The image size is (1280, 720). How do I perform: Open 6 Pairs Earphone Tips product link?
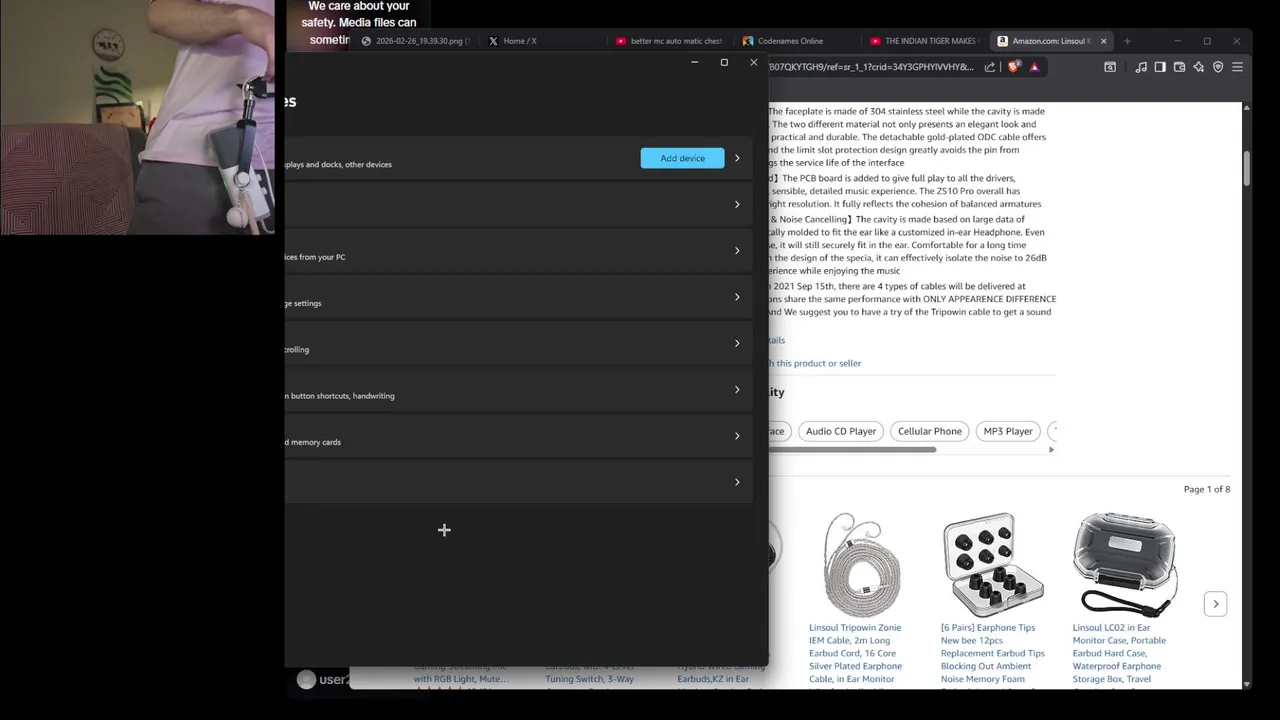point(992,653)
